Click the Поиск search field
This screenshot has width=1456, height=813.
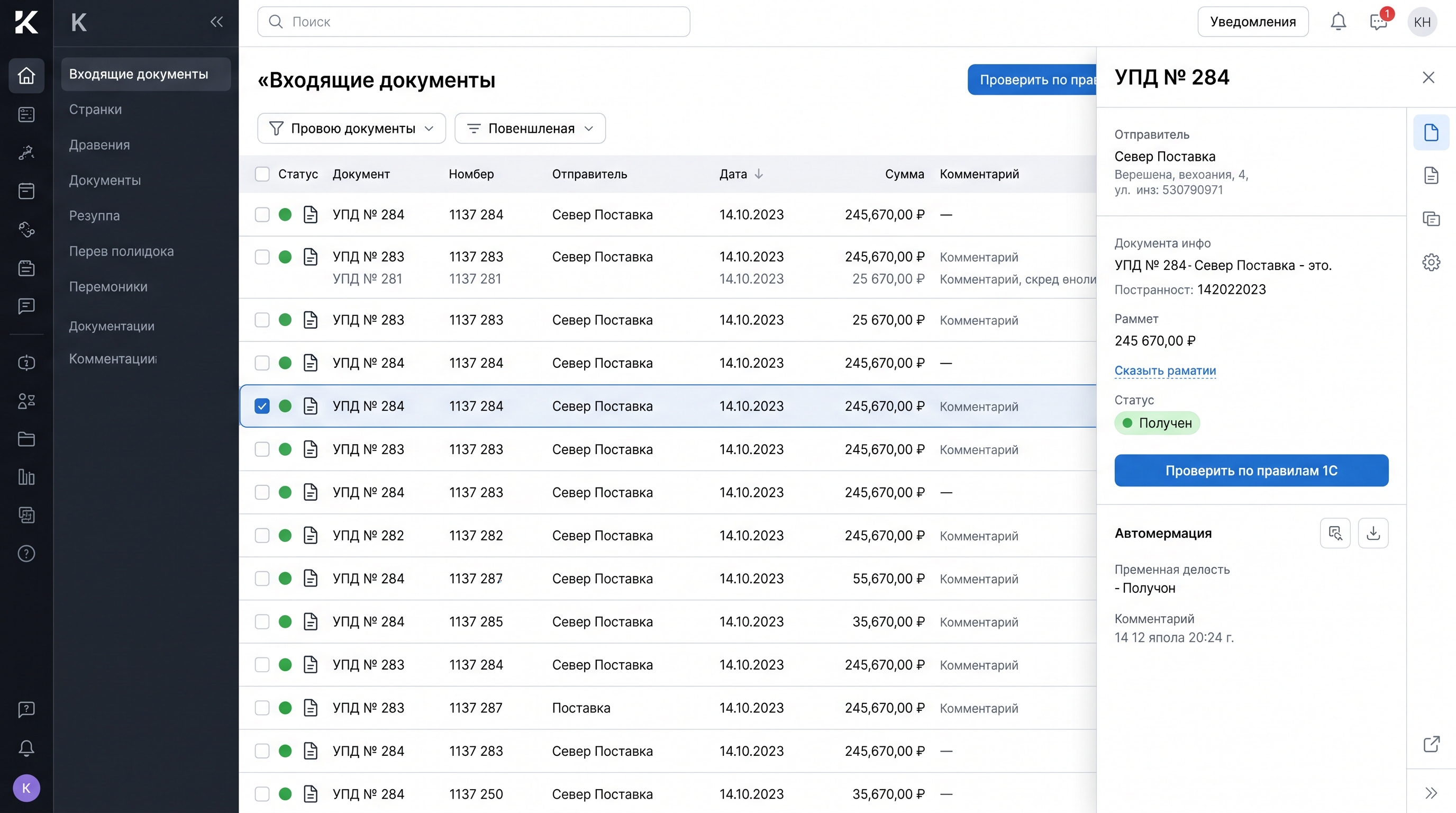click(x=474, y=22)
